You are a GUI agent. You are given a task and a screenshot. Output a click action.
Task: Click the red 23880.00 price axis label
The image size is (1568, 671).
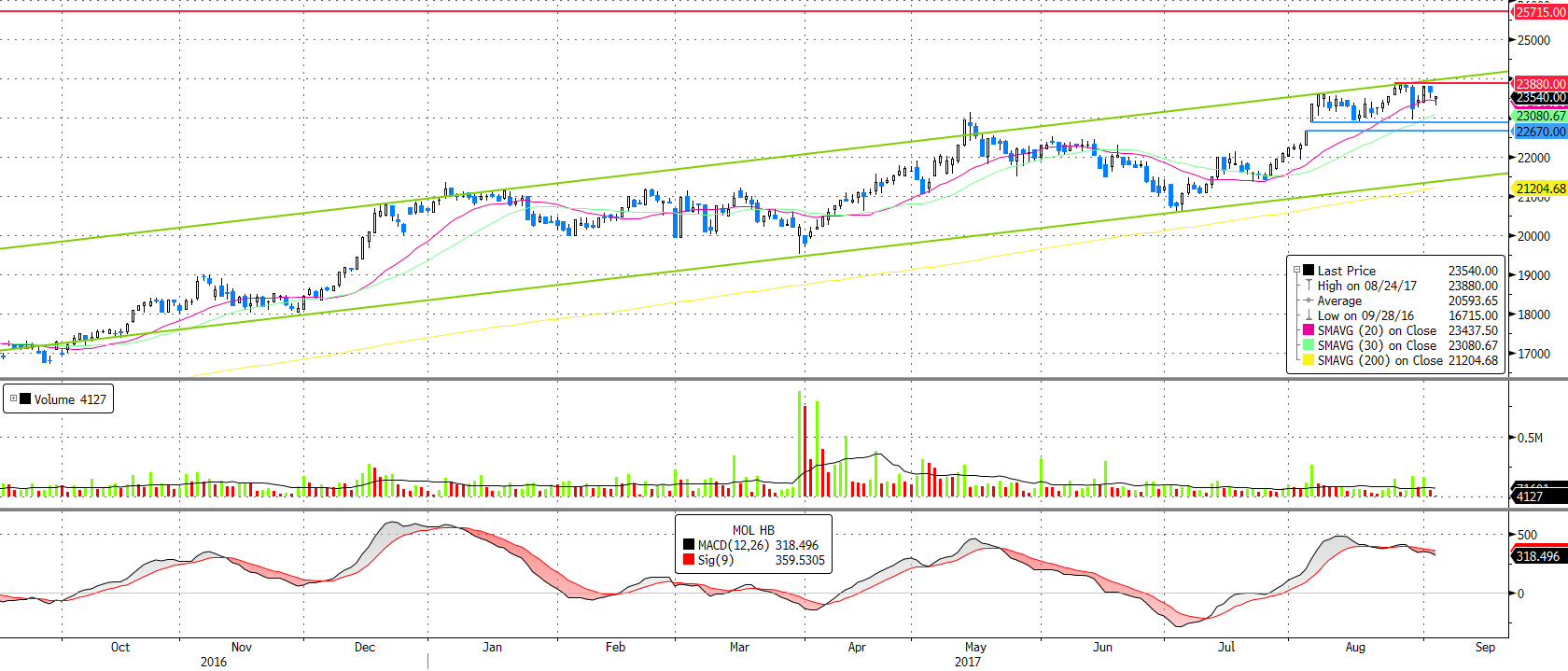(x=1539, y=84)
